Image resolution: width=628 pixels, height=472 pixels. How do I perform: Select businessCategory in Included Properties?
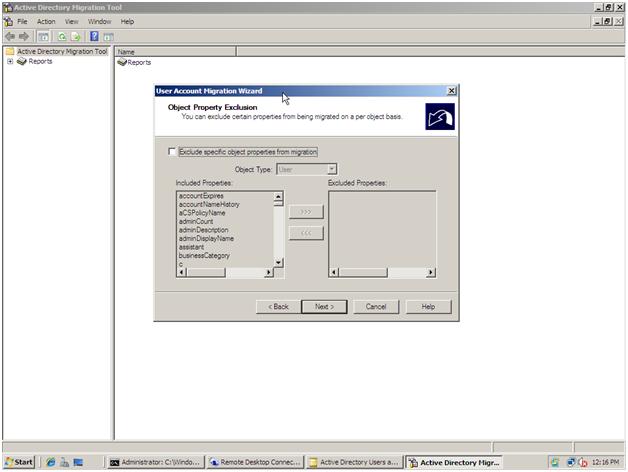click(x=204, y=256)
